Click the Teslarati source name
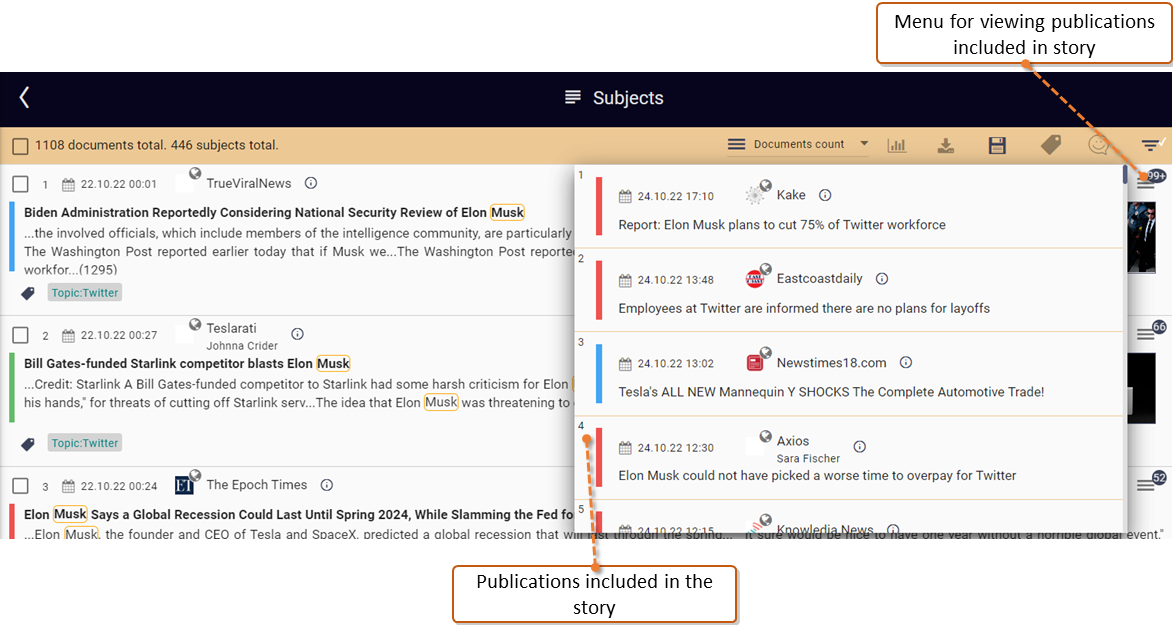This screenshot has height=625, width=1173. coord(231,328)
